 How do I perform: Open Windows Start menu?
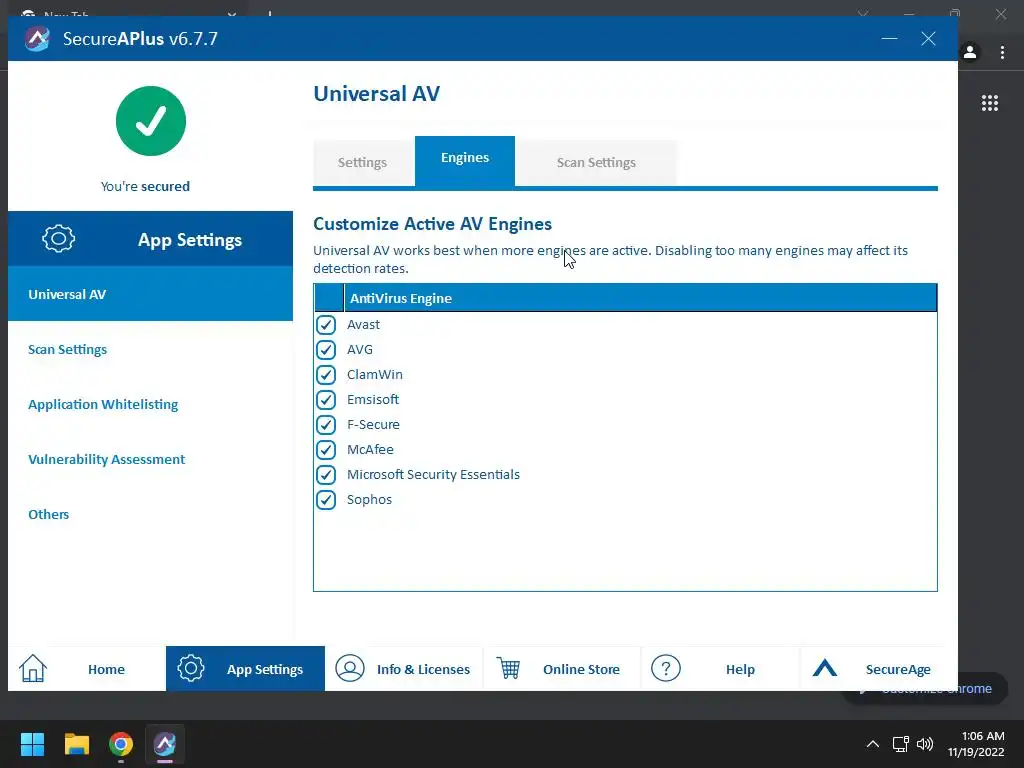[32, 744]
